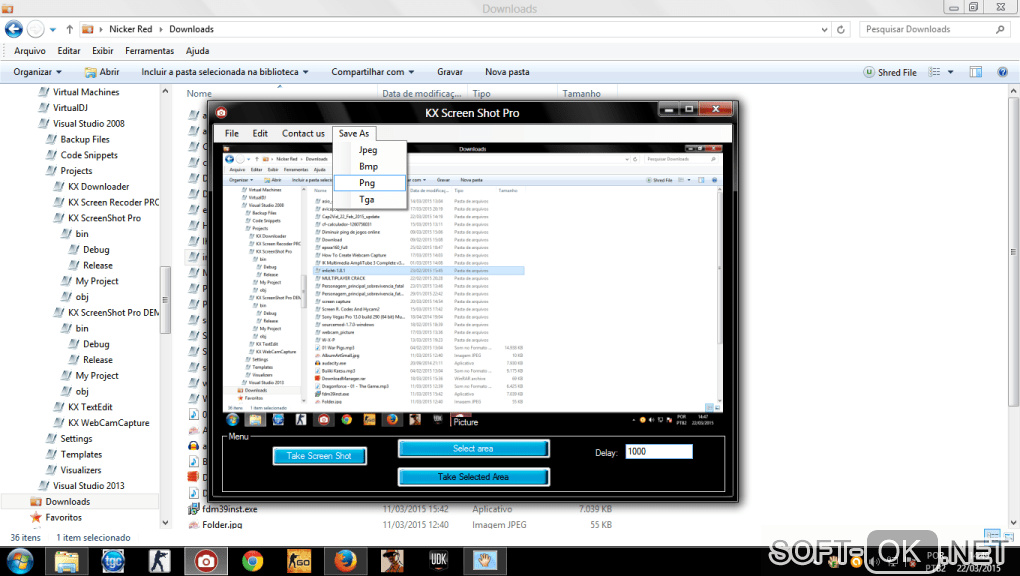The height and width of the screenshot is (576, 1020).
Task: Expand the address bar history dropdown
Action: (x=824, y=29)
